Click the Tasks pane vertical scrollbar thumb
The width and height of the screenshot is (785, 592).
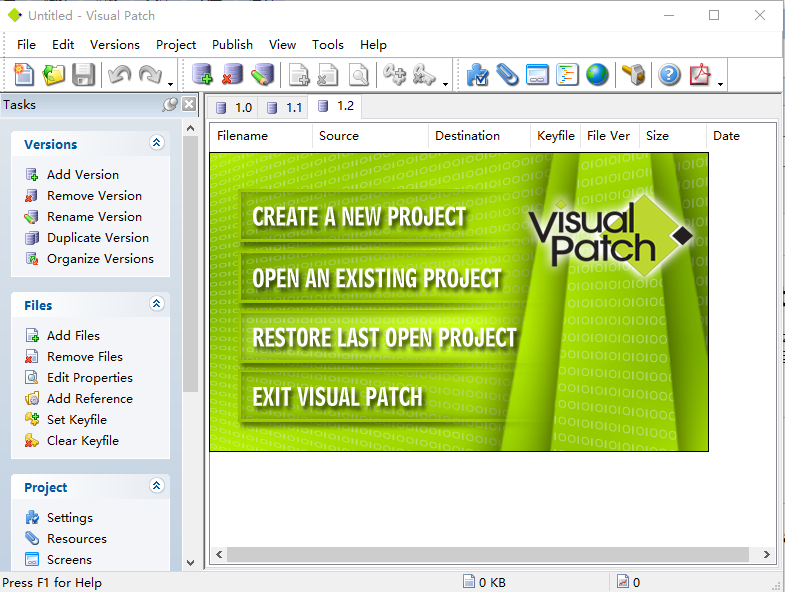190,264
